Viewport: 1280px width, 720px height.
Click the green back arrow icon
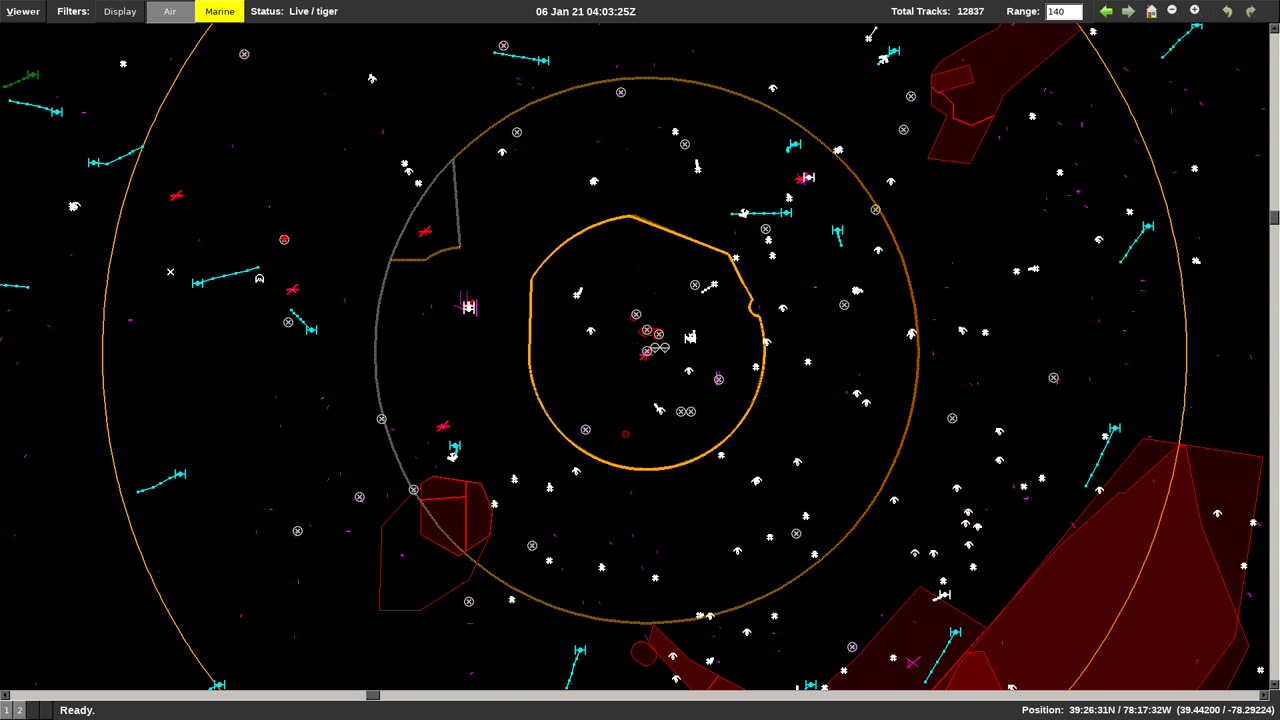[x=1106, y=11]
